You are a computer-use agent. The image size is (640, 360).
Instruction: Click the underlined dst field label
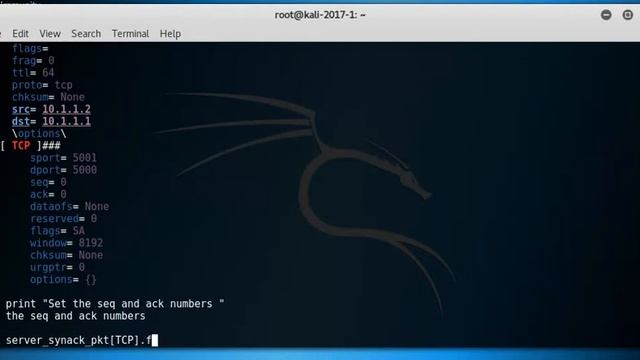pyautogui.click(x=21, y=122)
